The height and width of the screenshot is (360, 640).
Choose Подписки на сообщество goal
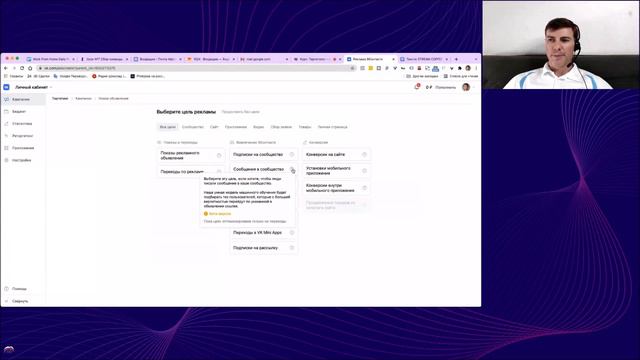(264, 154)
